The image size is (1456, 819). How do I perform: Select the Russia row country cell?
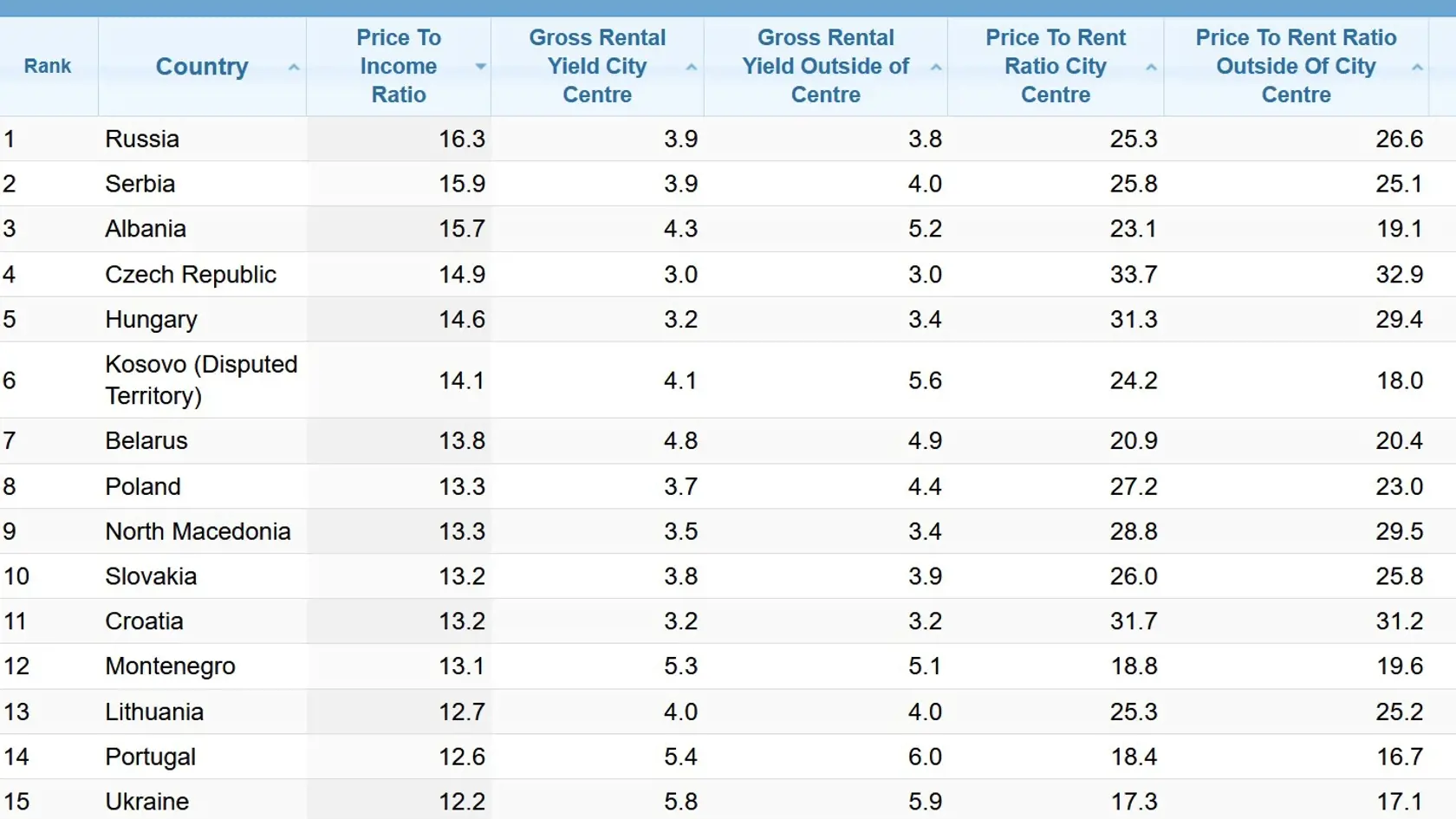[x=203, y=139]
